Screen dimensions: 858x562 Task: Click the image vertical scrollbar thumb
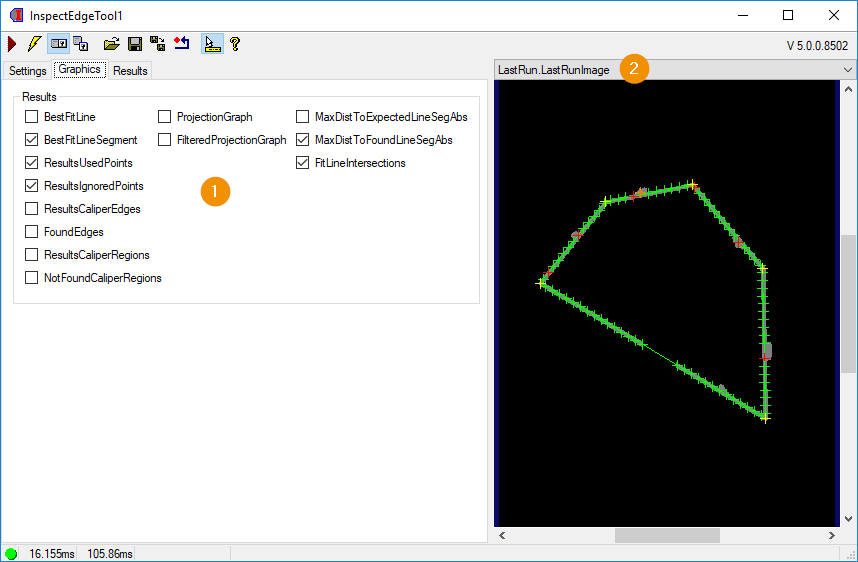tap(848, 304)
